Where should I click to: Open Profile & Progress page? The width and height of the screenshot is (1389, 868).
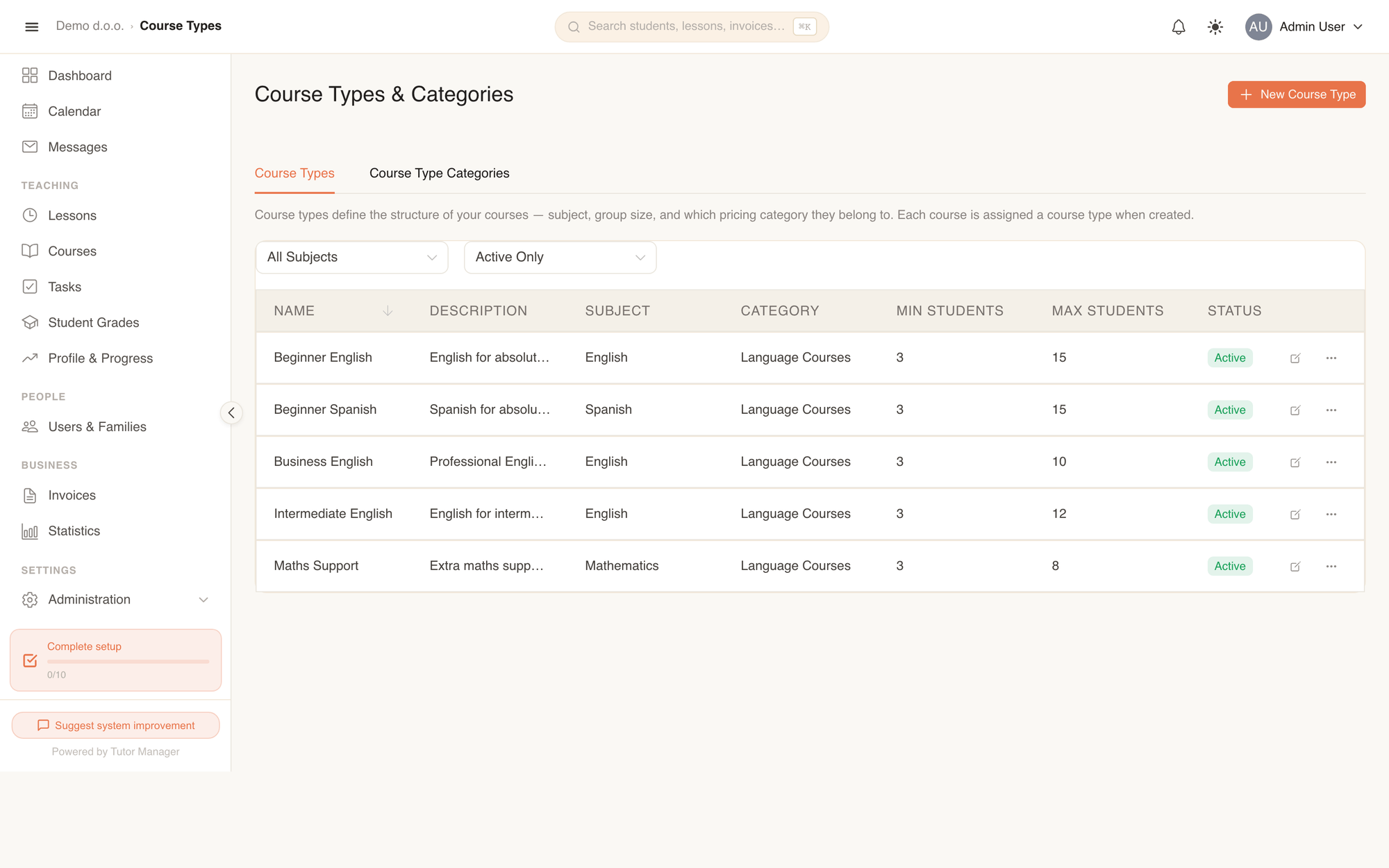(x=115, y=358)
